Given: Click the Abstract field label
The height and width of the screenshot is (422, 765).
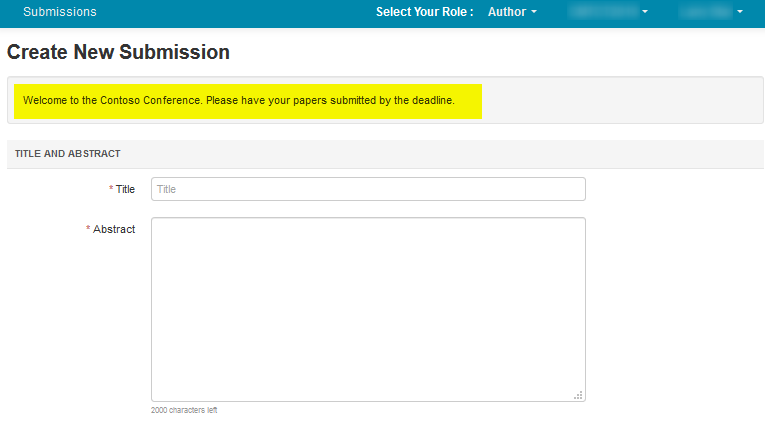Looking at the screenshot, I should pyautogui.click(x=114, y=229).
